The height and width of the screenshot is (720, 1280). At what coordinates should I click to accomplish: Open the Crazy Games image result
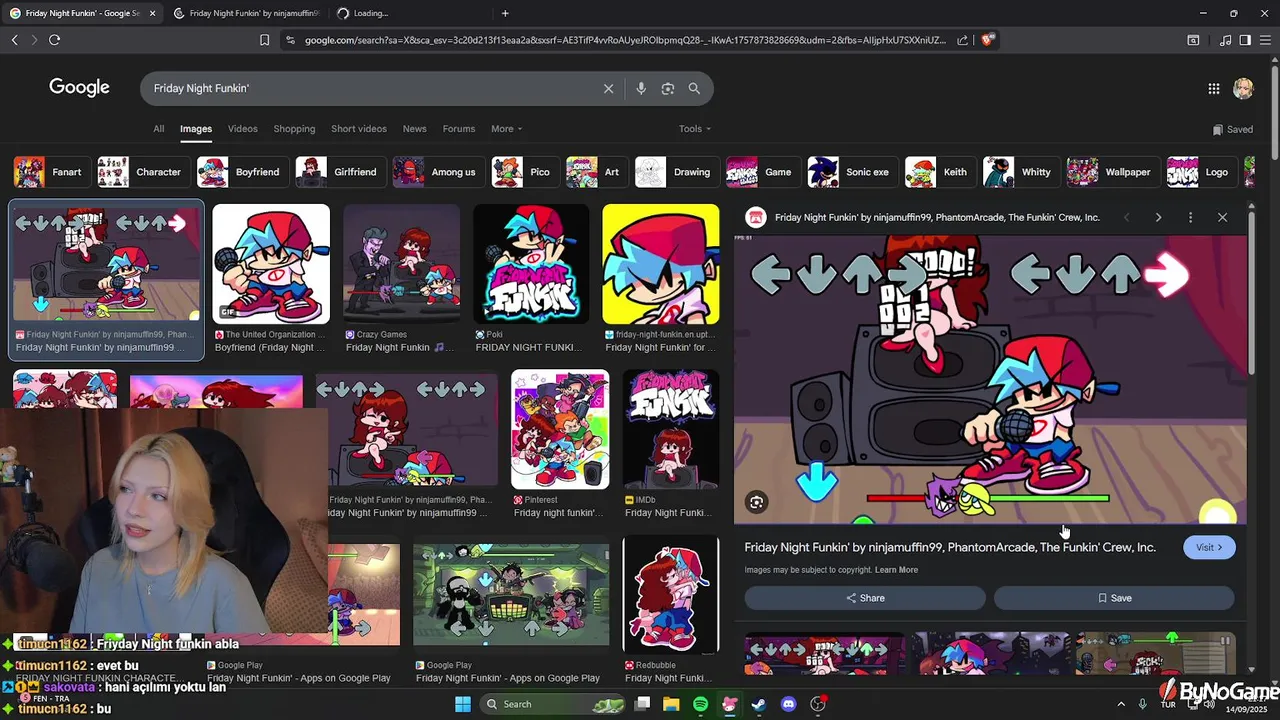coord(401,264)
